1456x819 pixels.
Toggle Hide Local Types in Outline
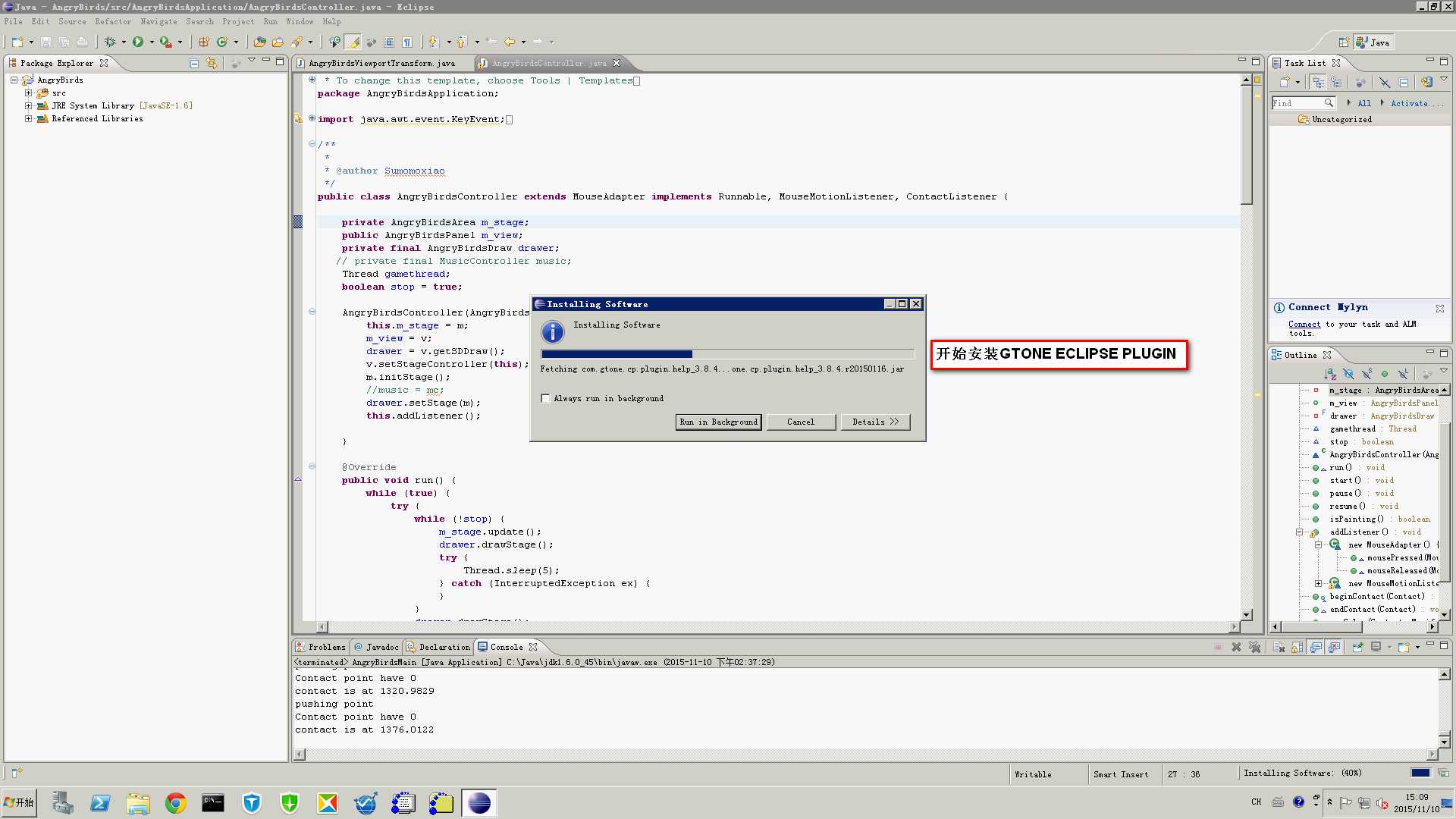pos(1403,374)
